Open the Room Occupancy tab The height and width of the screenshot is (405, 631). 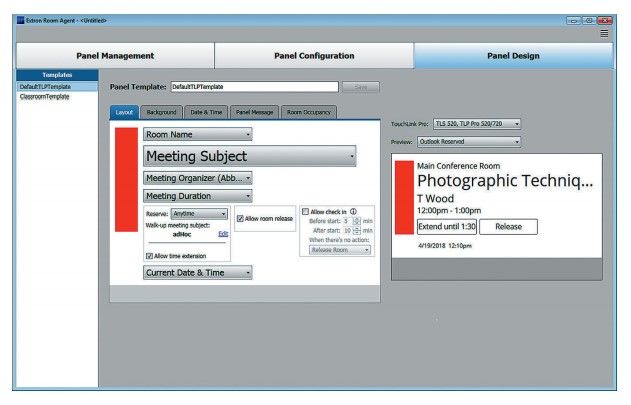pyautogui.click(x=309, y=112)
